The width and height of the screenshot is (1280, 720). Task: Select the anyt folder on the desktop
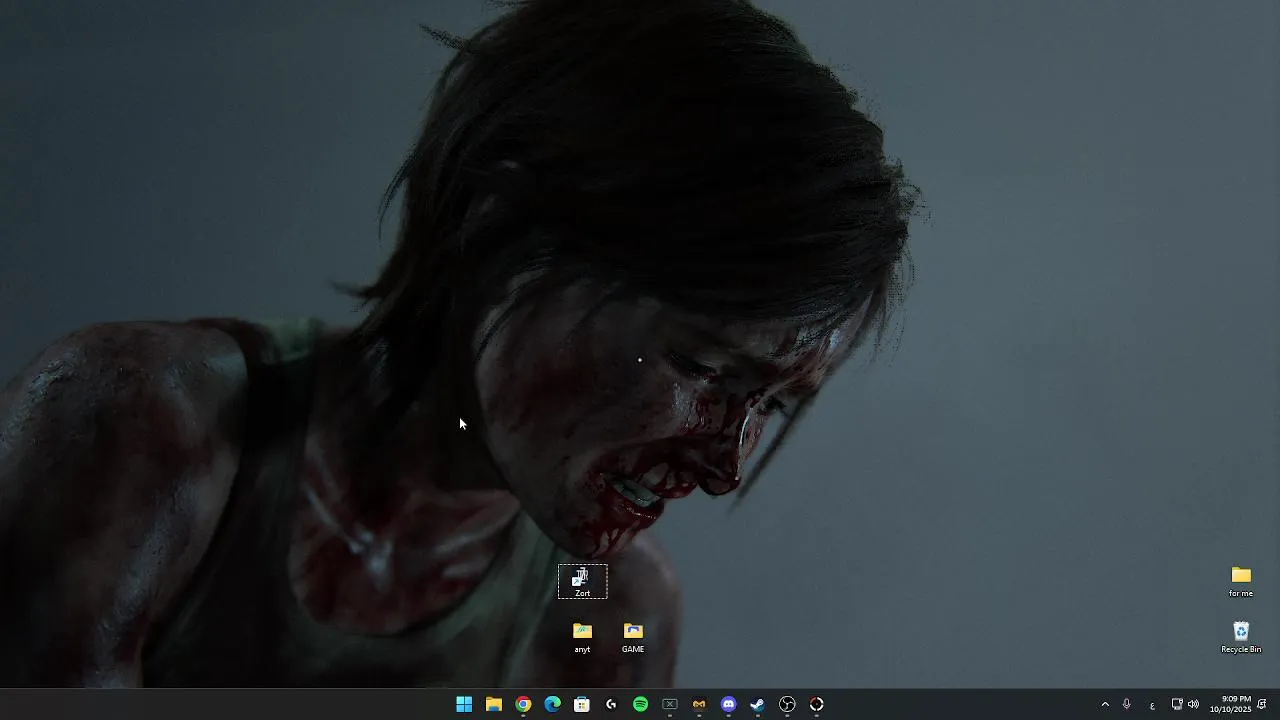[582, 637]
